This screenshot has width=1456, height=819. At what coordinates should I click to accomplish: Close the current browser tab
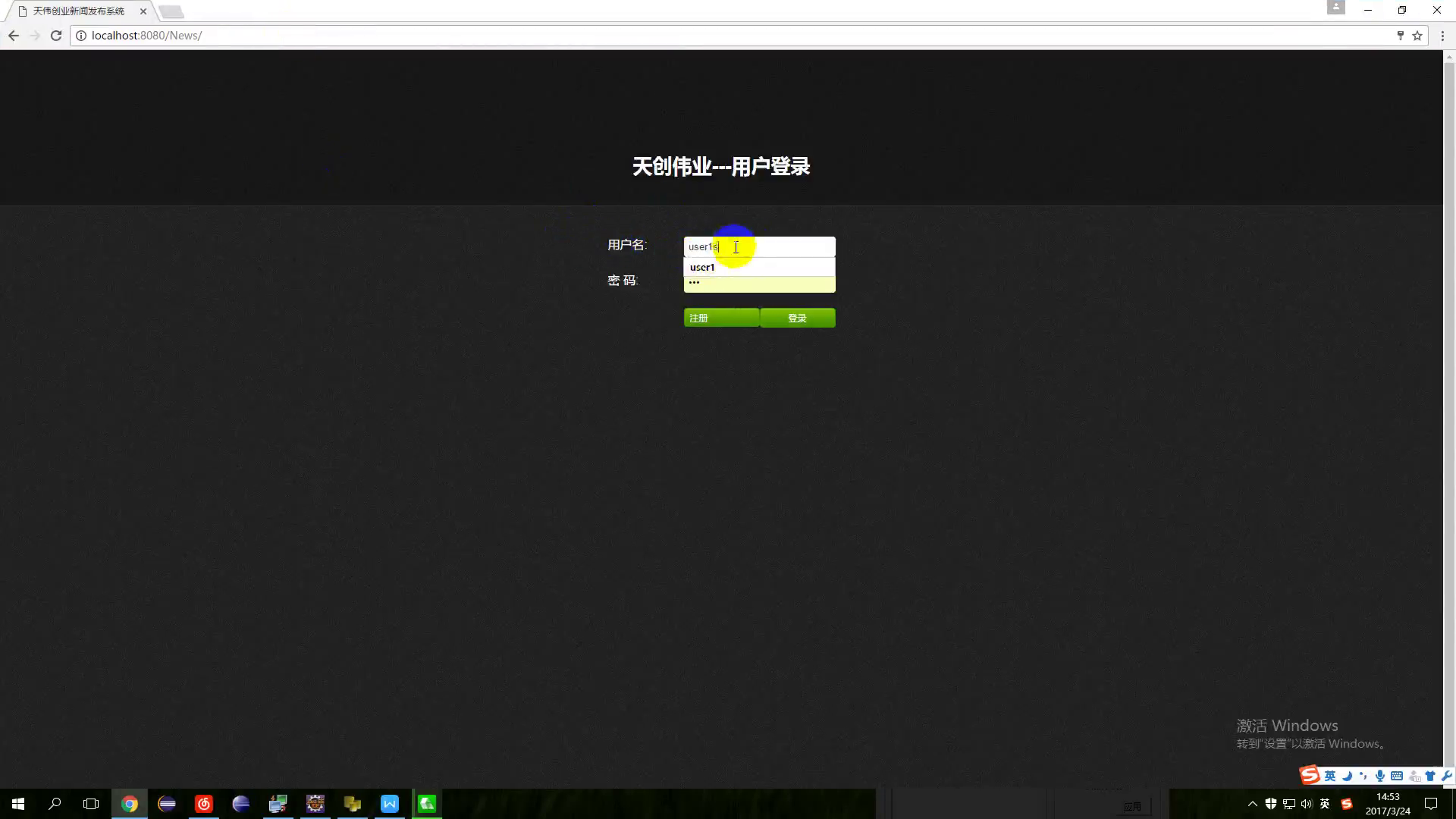point(143,11)
